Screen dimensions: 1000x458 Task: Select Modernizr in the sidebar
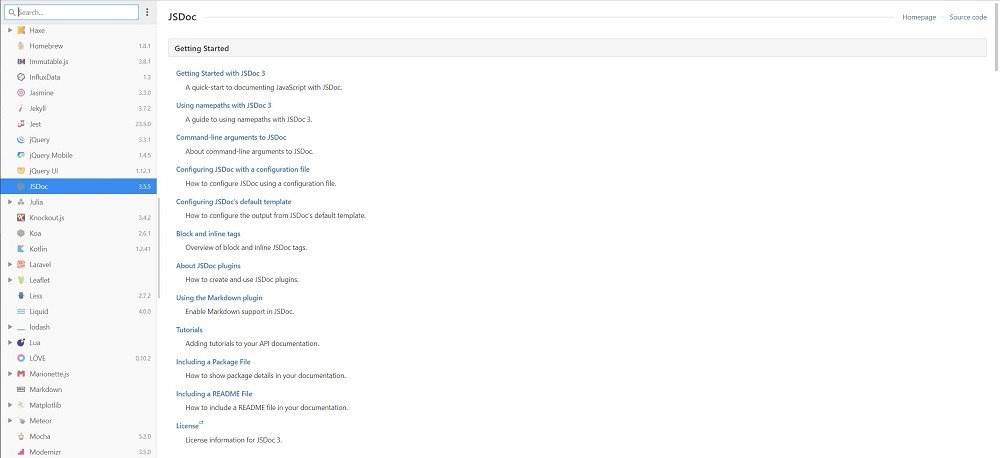click(x=78, y=452)
